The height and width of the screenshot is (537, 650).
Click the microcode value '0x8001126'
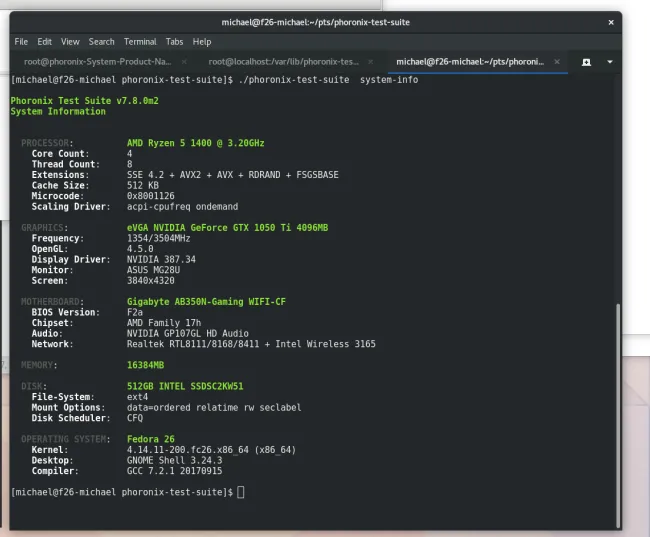[x=151, y=196]
